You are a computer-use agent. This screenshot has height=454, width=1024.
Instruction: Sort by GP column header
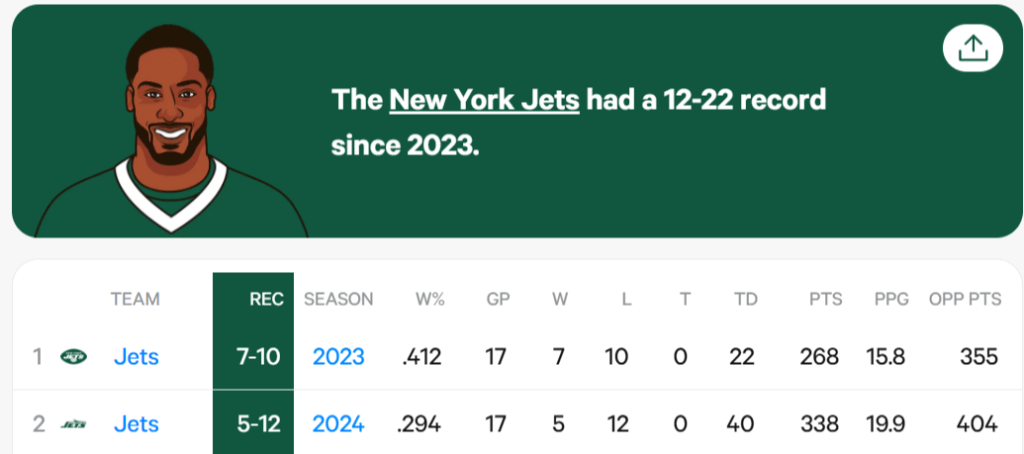tap(498, 299)
